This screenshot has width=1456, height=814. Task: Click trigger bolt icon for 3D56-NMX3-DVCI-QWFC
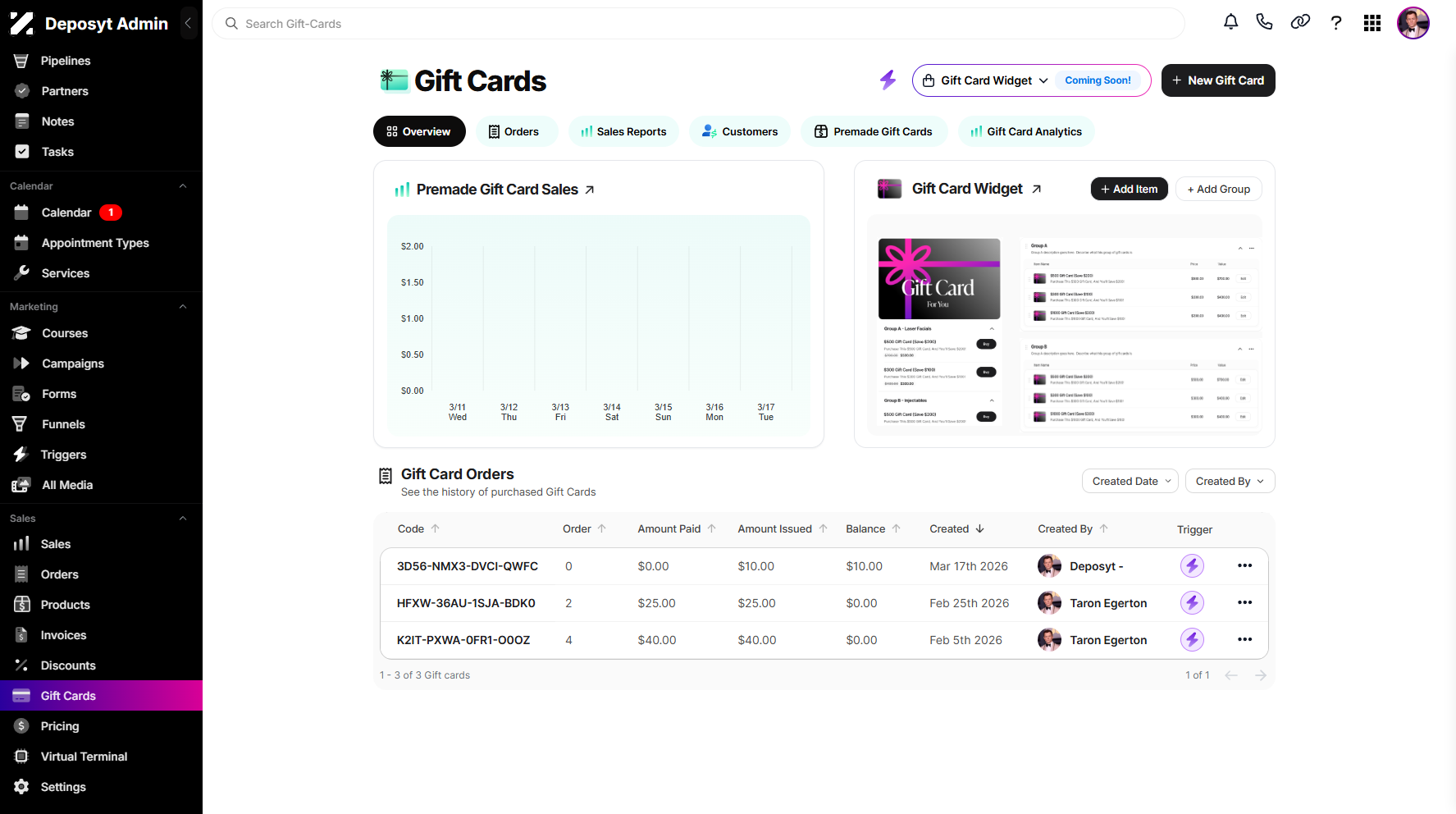point(1192,565)
